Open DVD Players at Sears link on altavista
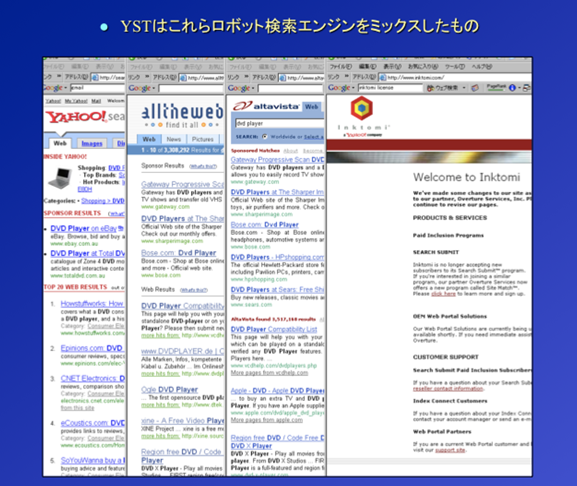The image size is (577, 486). click(x=277, y=290)
